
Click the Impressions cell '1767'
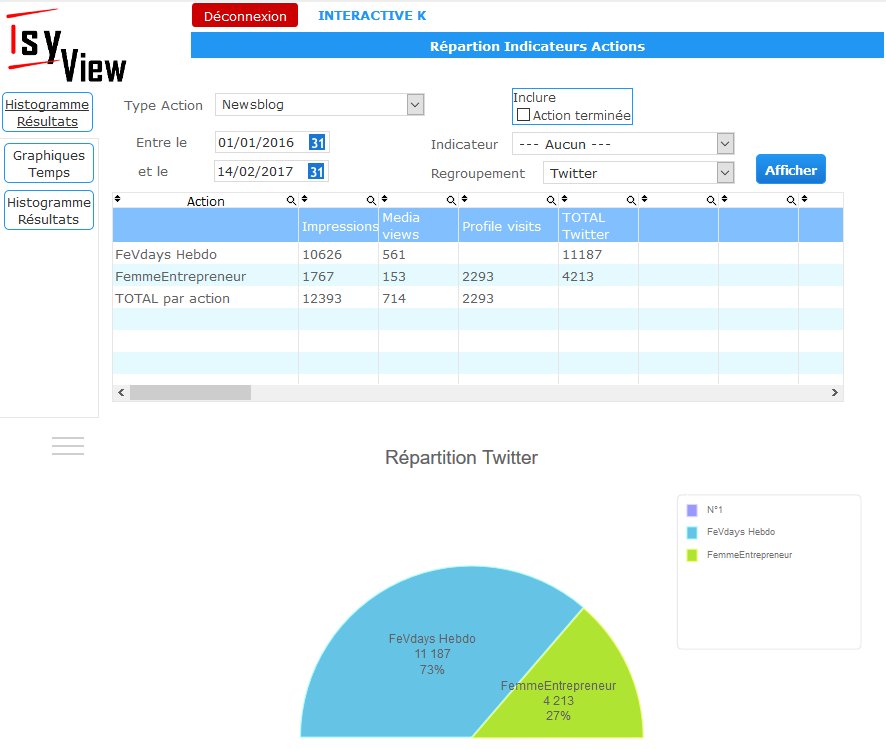coord(318,276)
